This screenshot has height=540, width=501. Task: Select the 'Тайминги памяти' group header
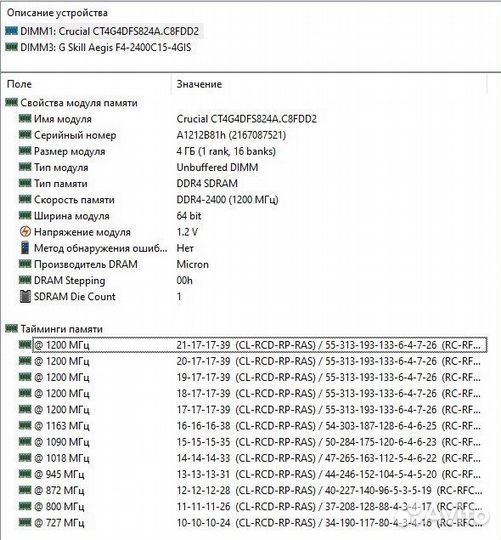pyautogui.click(x=62, y=329)
